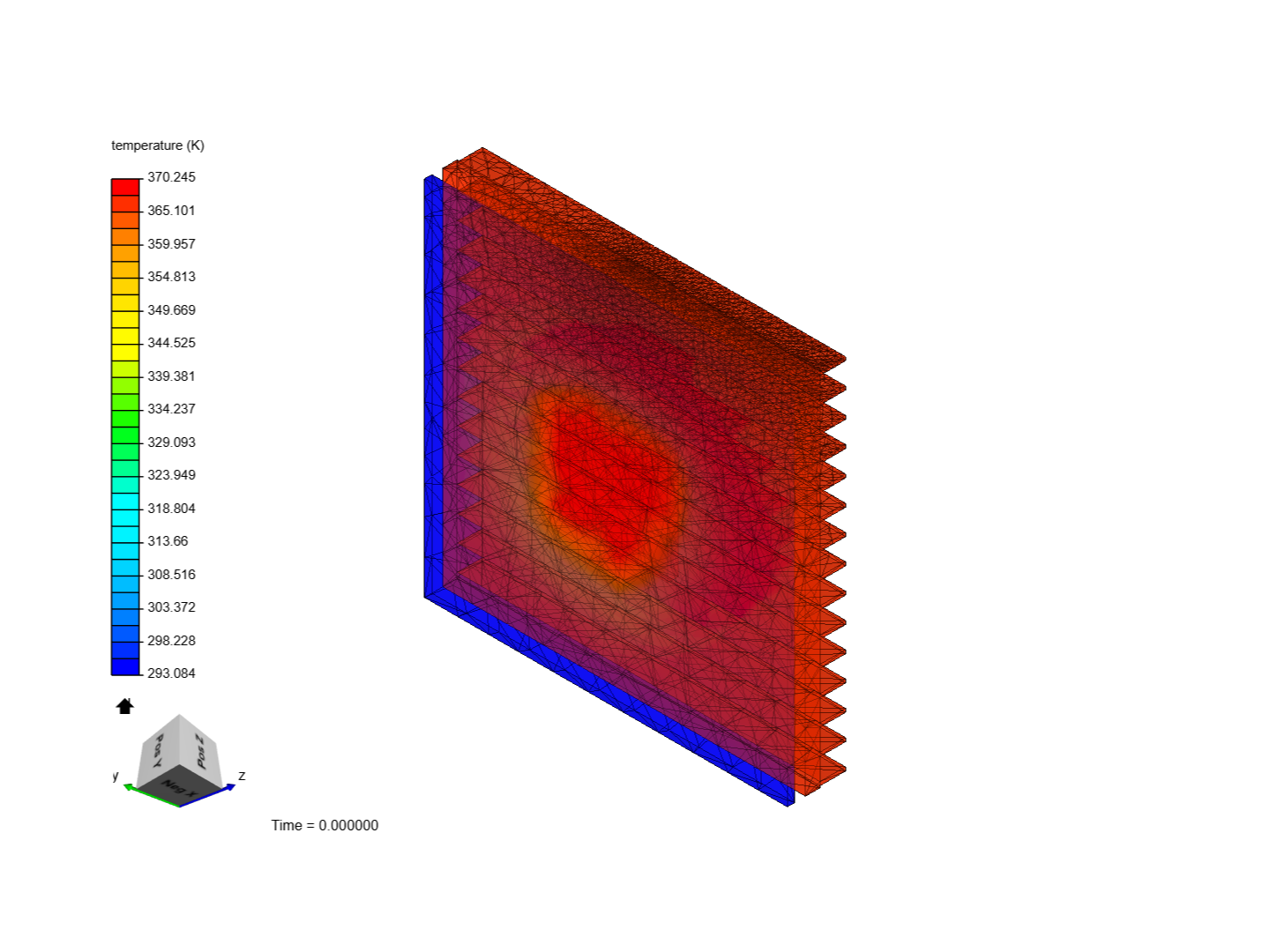The image size is (1270, 952).
Task: Click the 'temperature (K)' legend title
Action: (x=158, y=145)
